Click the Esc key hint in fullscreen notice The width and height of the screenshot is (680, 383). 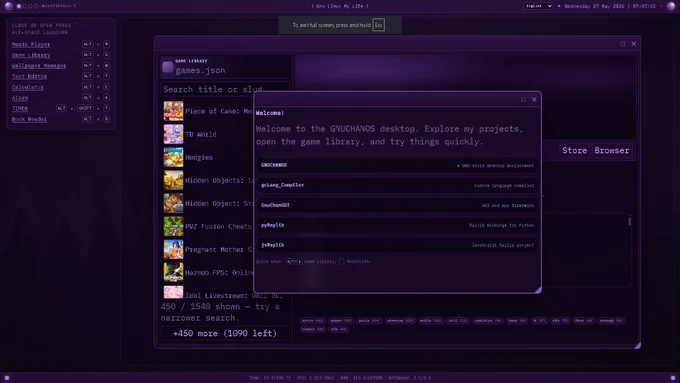coord(379,25)
